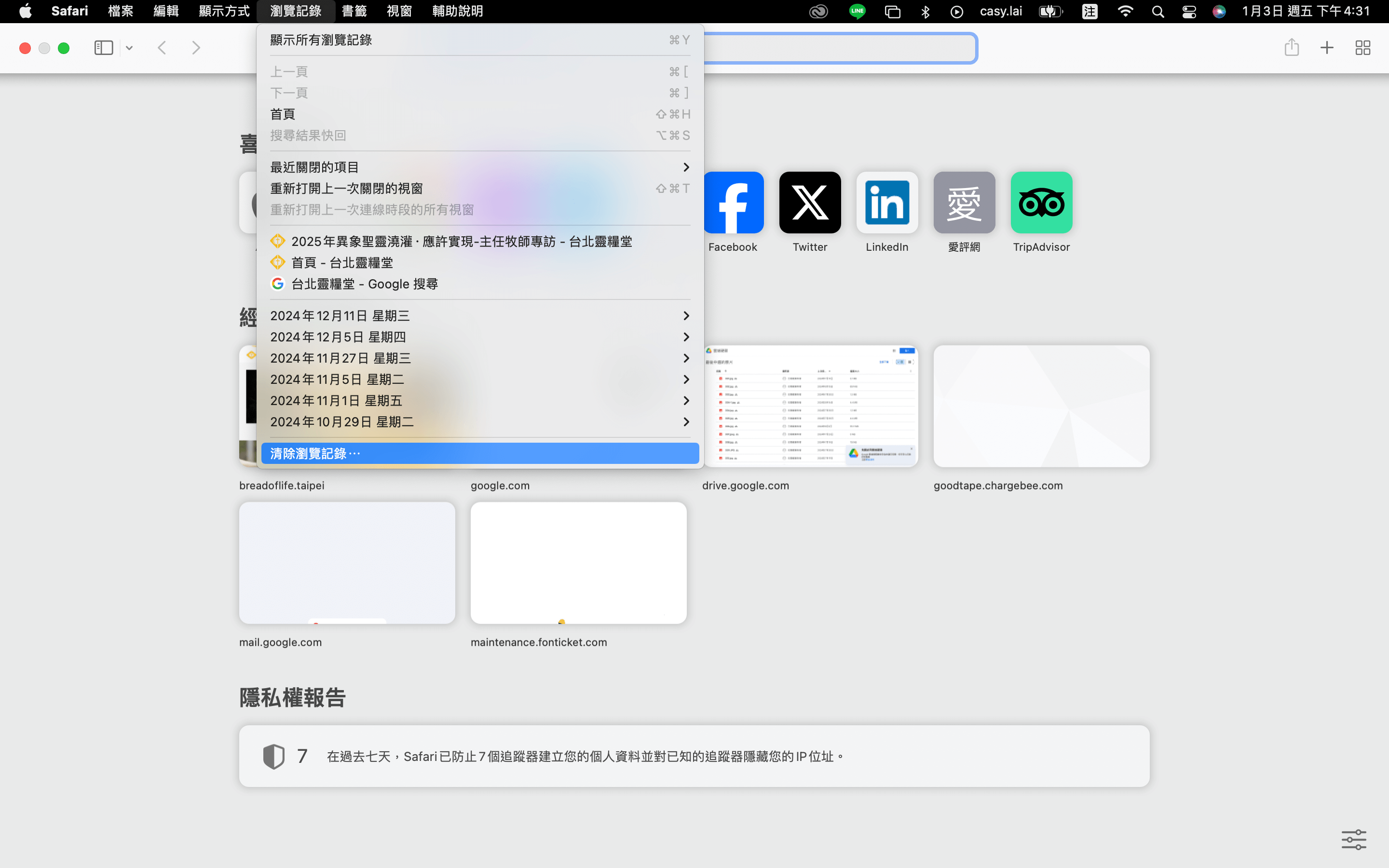Choose 清除瀏覽記錄⋯ menu item
The height and width of the screenshot is (868, 1389).
(480, 453)
